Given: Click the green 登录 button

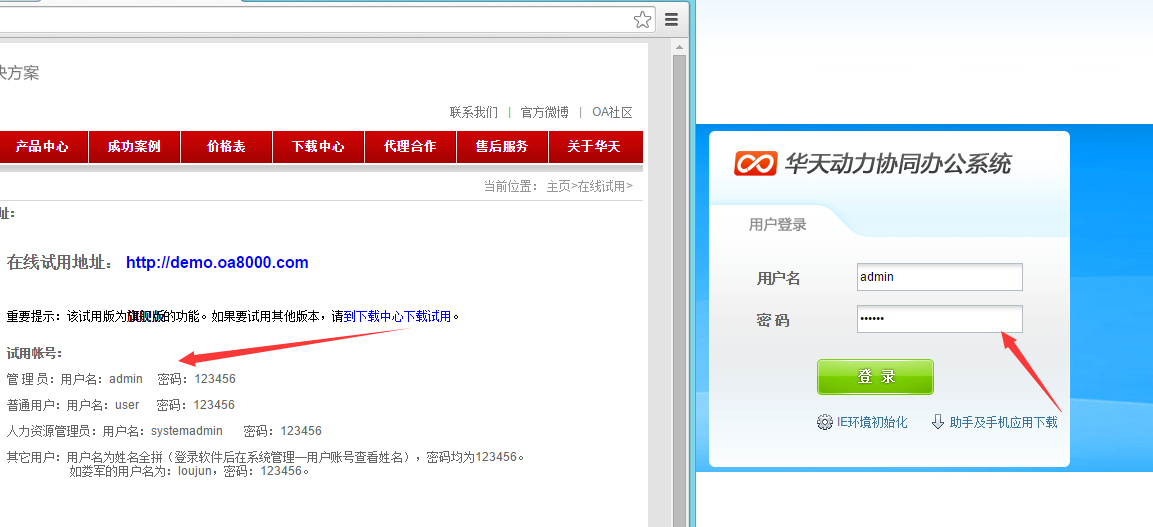Looking at the screenshot, I should click(x=875, y=377).
